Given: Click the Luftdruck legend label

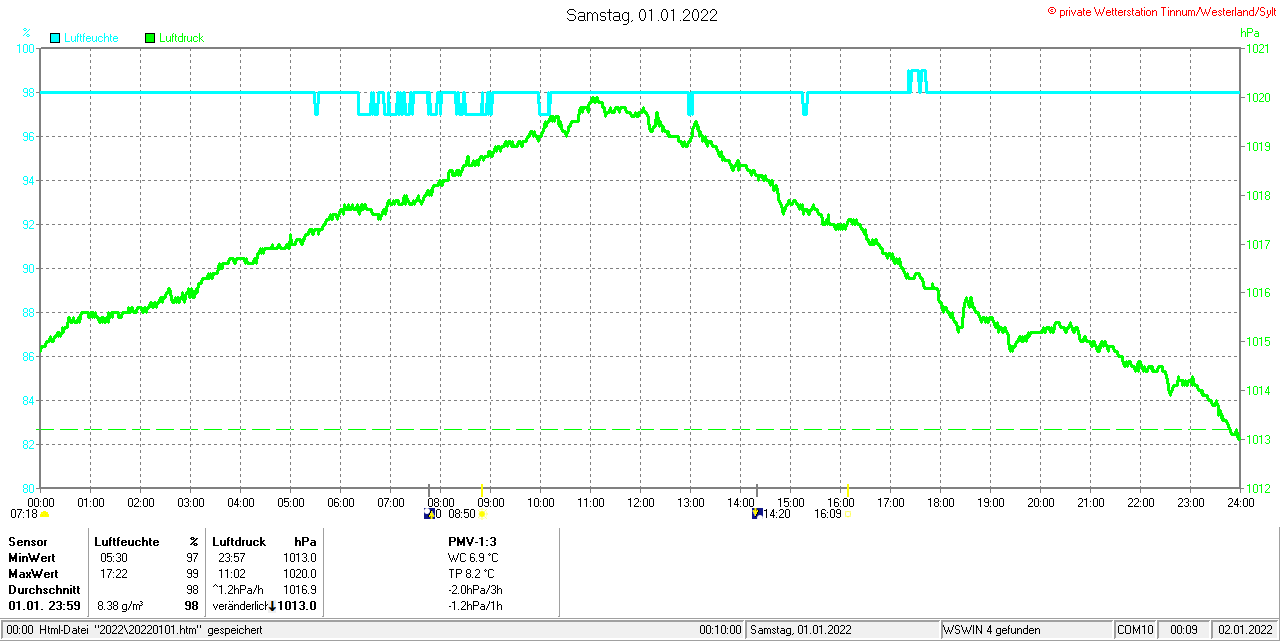Looking at the screenshot, I should (182, 38).
